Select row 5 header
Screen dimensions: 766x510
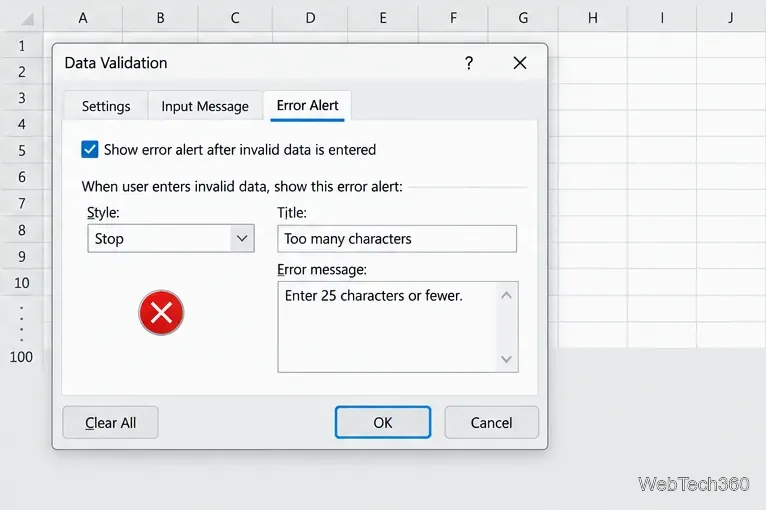(x=22, y=150)
